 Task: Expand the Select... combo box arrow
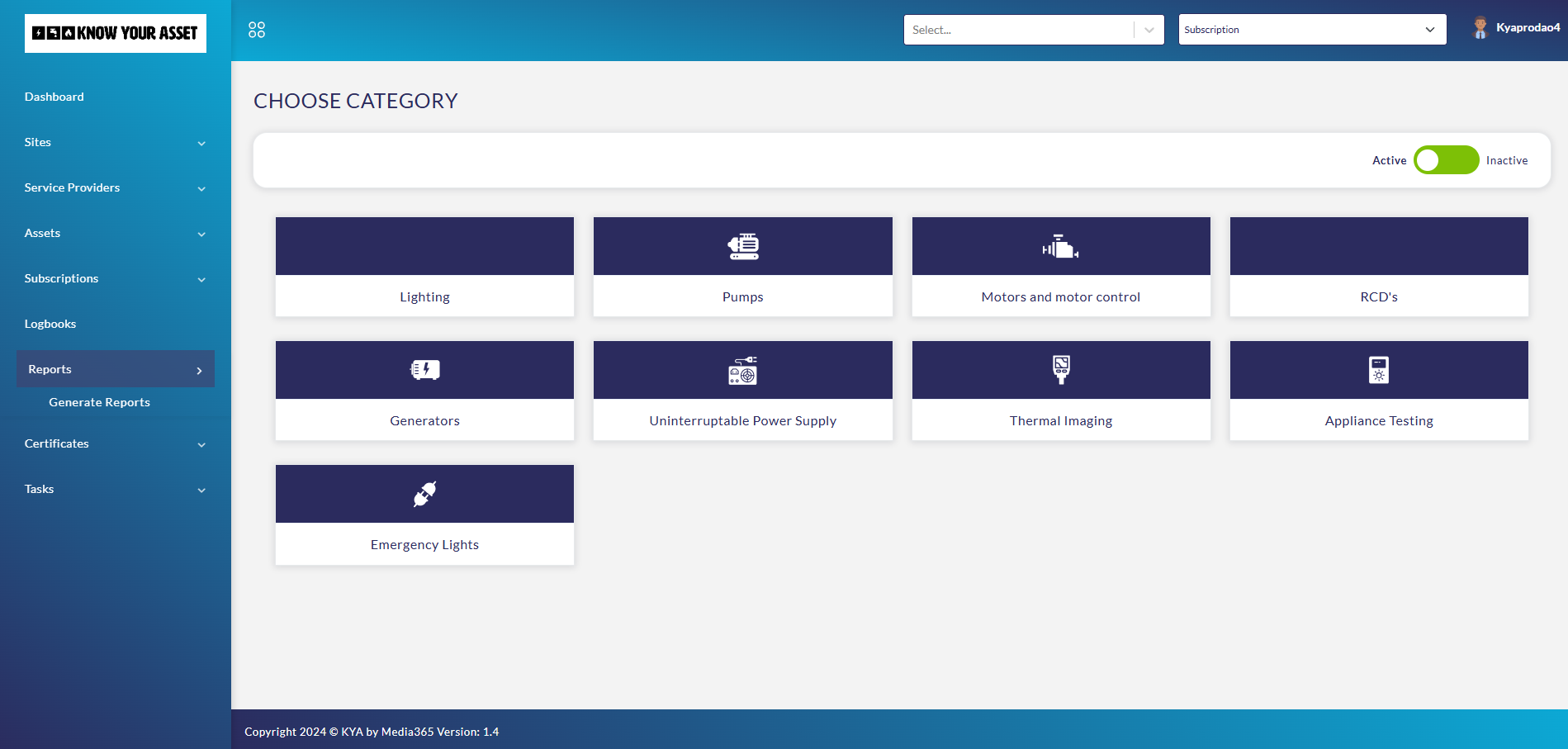click(1149, 30)
